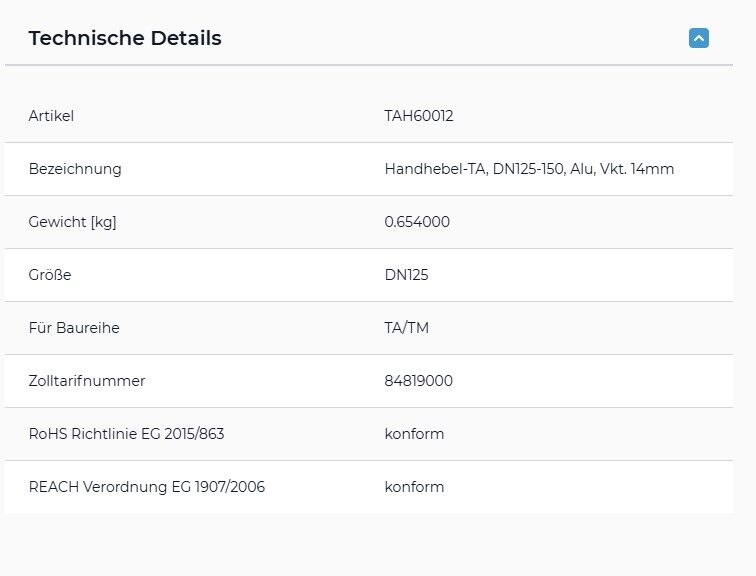Click REACH Verordnung EG 1907/2006 label
The image size is (756, 576).
[x=147, y=487]
